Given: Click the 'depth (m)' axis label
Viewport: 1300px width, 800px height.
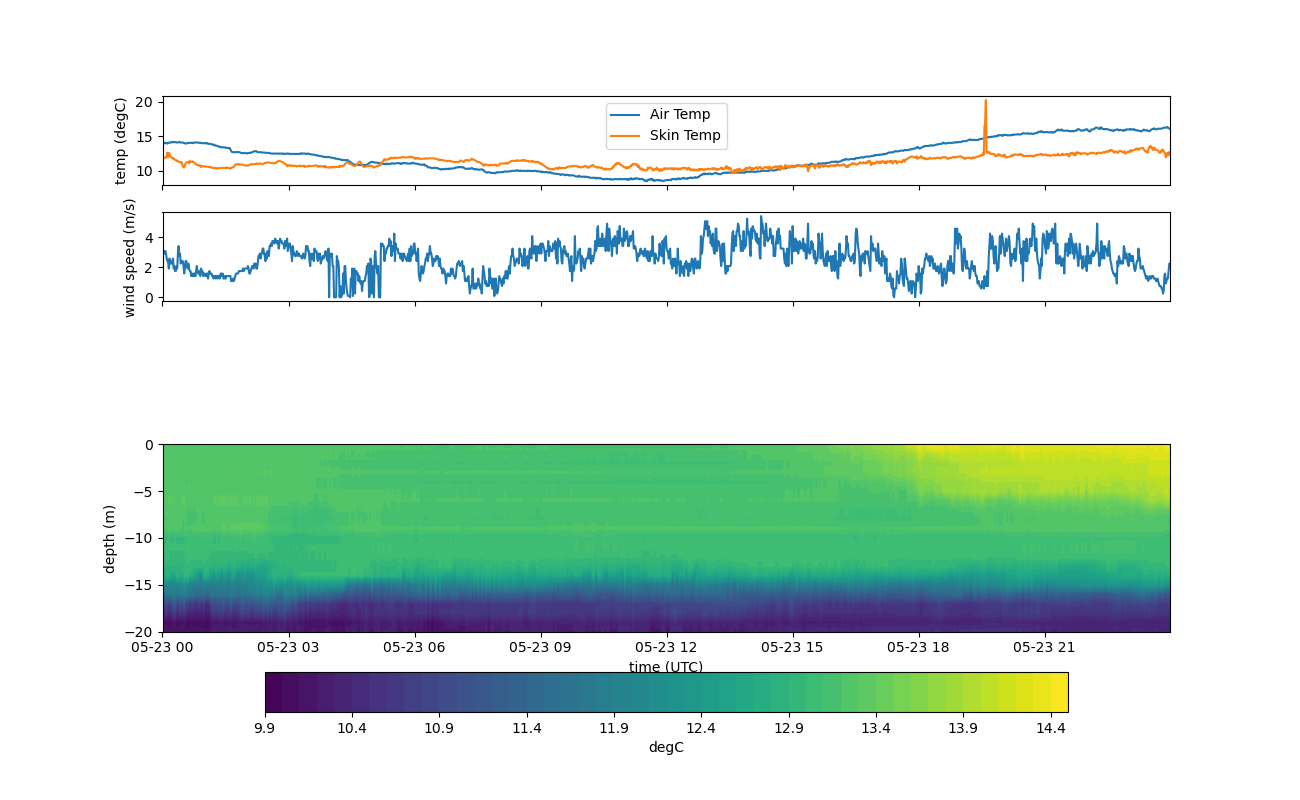Looking at the screenshot, I should pyautogui.click(x=110, y=538).
